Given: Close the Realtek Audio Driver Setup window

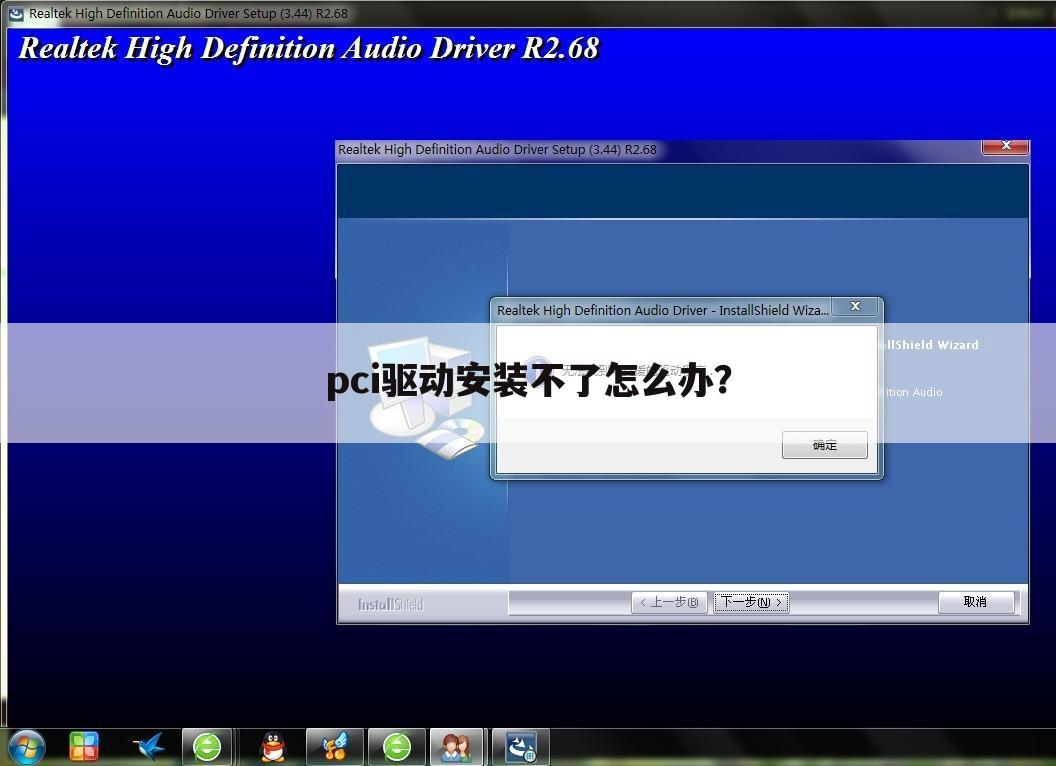Looking at the screenshot, I should tap(1005, 146).
